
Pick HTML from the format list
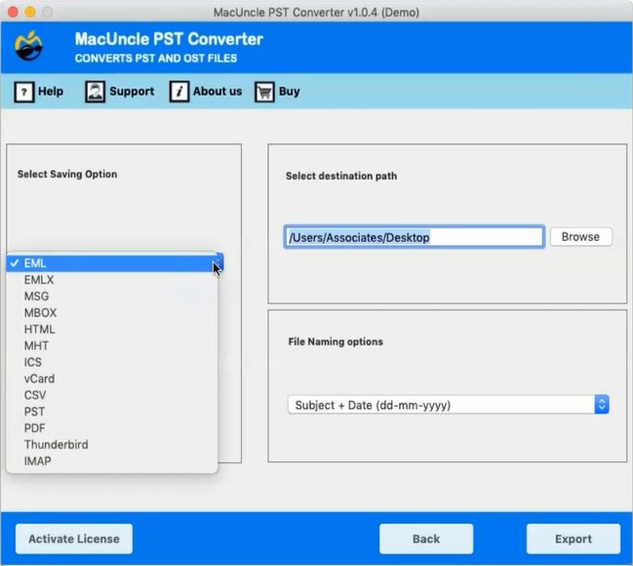point(112,329)
